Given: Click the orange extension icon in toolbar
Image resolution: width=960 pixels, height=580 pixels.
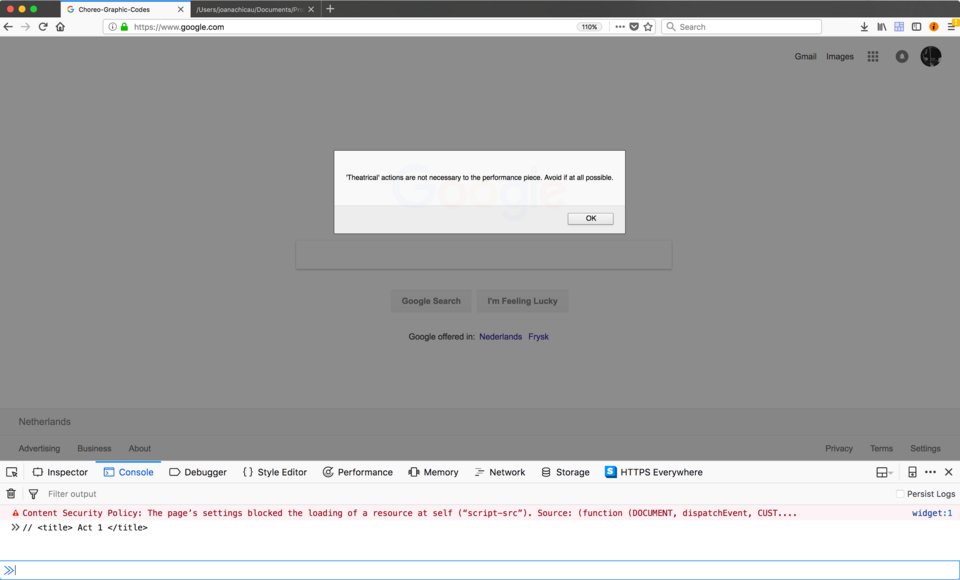Looking at the screenshot, I should pyautogui.click(x=934, y=27).
